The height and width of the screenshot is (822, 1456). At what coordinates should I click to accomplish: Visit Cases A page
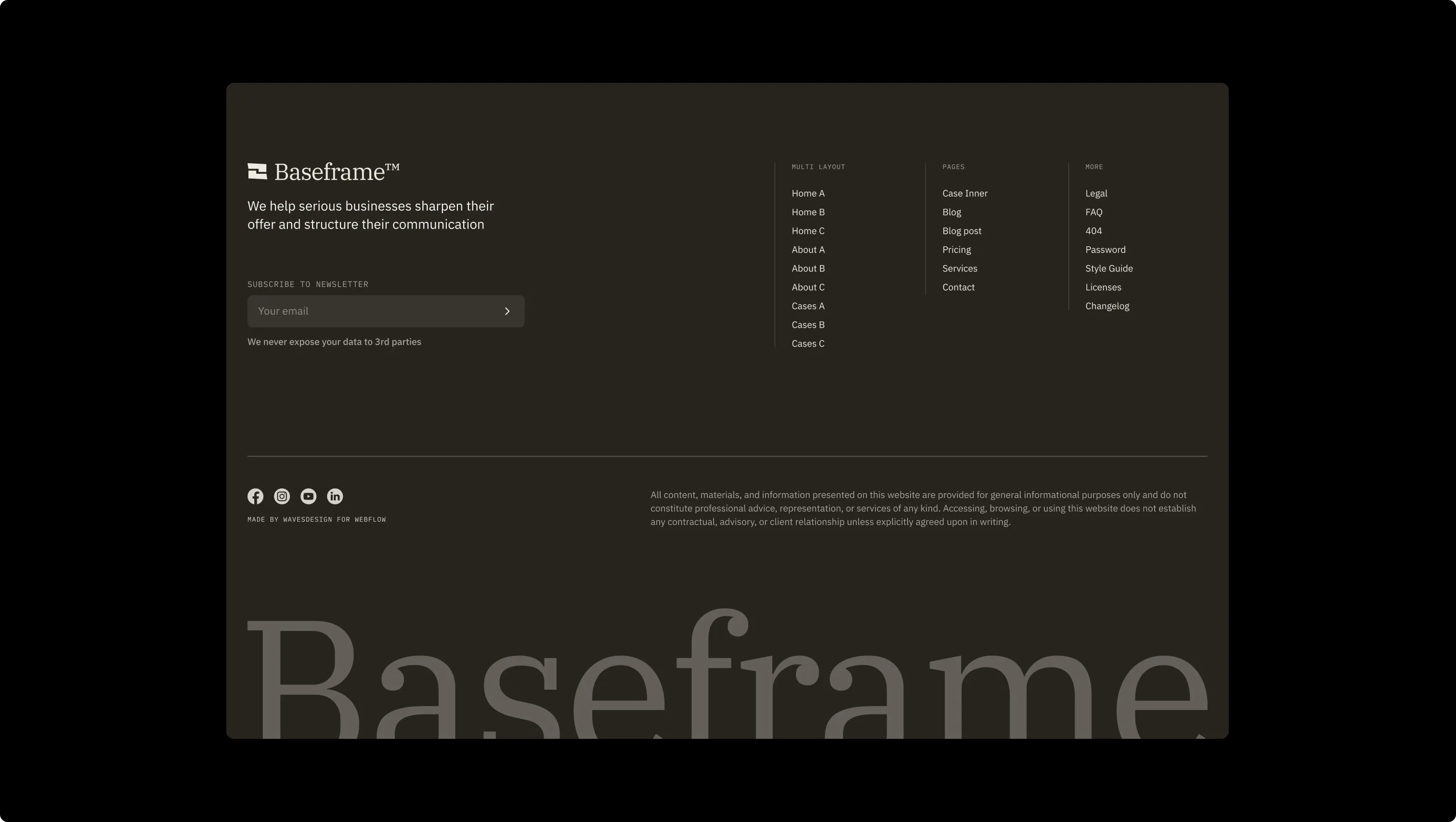click(808, 306)
